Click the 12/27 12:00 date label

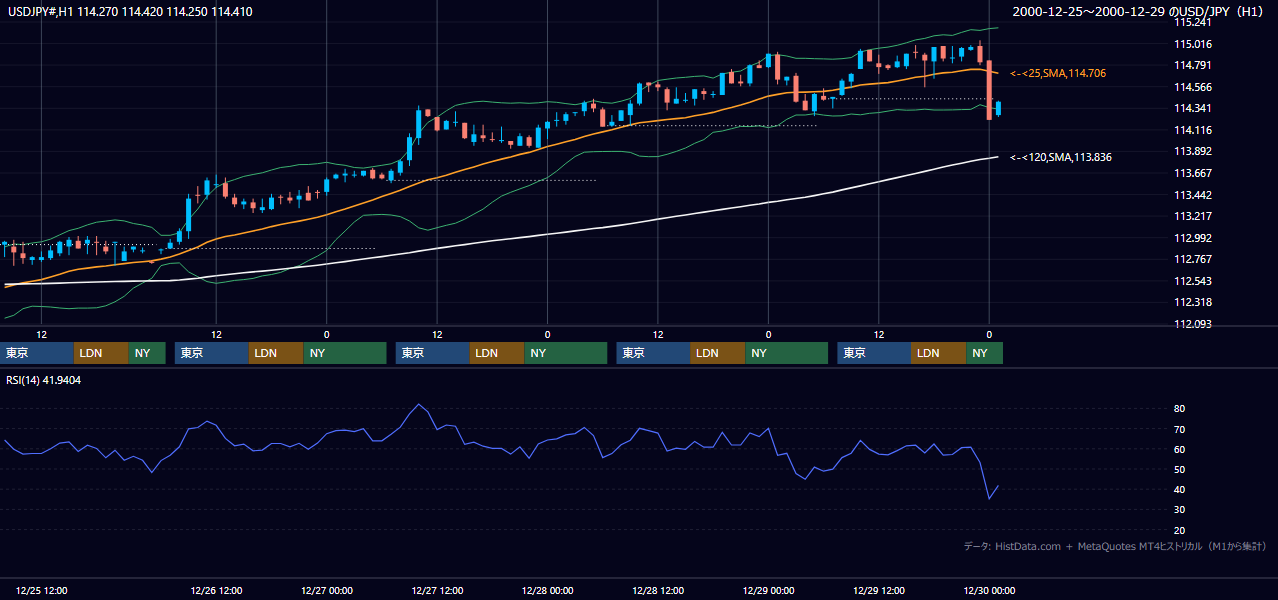437,590
